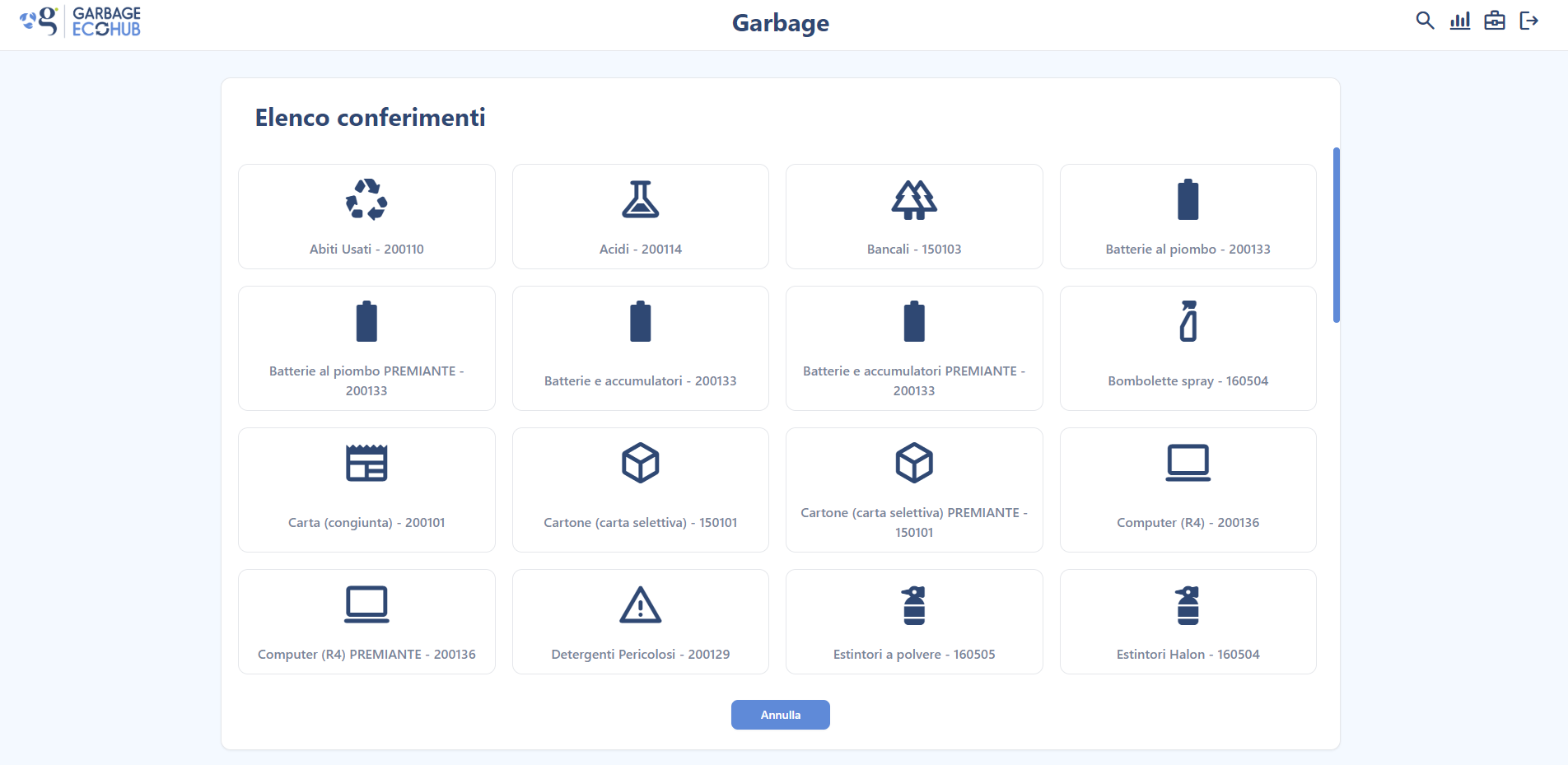Viewport: 1568px width, 765px height.
Task: Open Computer (R4) PREMIANTE - 200136 tile
Action: [366, 622]
